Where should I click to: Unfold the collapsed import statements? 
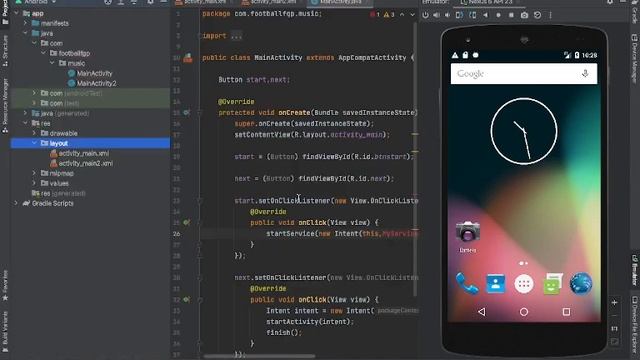[x=236, y=36]
